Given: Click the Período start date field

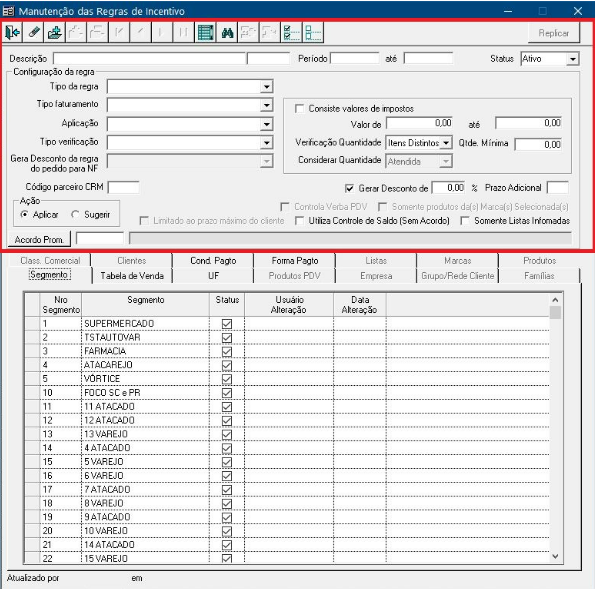Looking at the screenshot, I should (x=354, y=58).
